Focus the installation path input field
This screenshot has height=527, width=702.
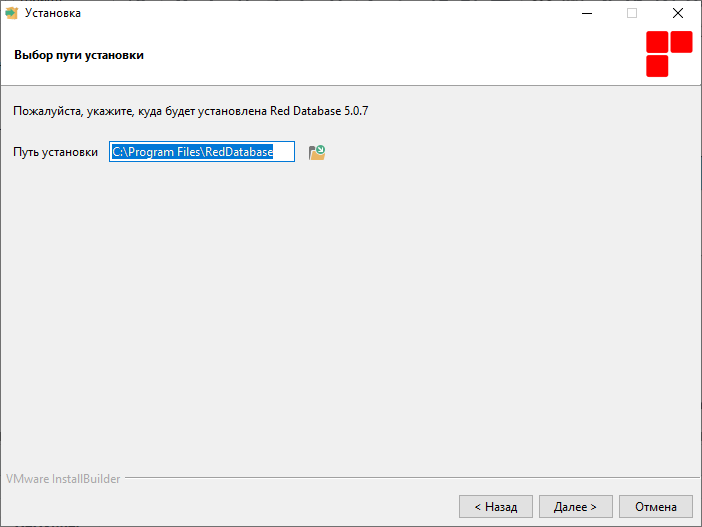point(202,151)
